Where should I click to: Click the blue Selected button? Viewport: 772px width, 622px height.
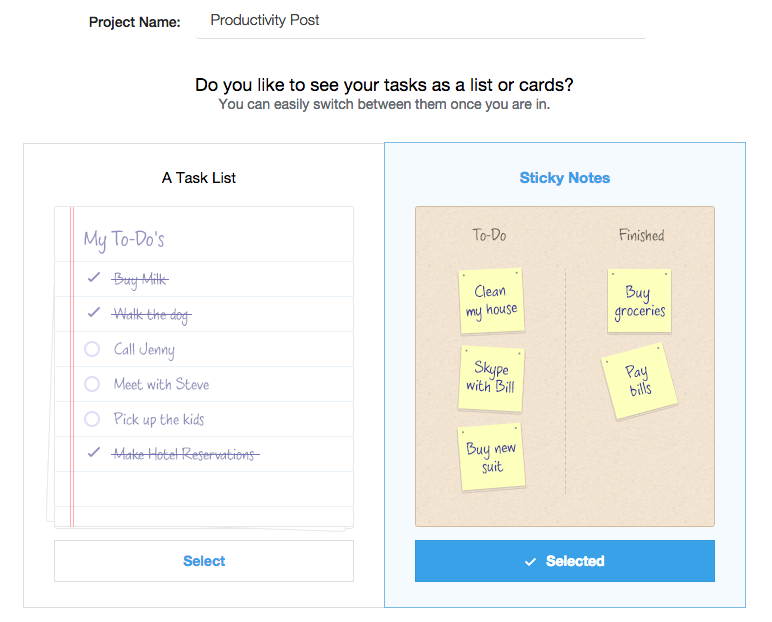[564, 561]
